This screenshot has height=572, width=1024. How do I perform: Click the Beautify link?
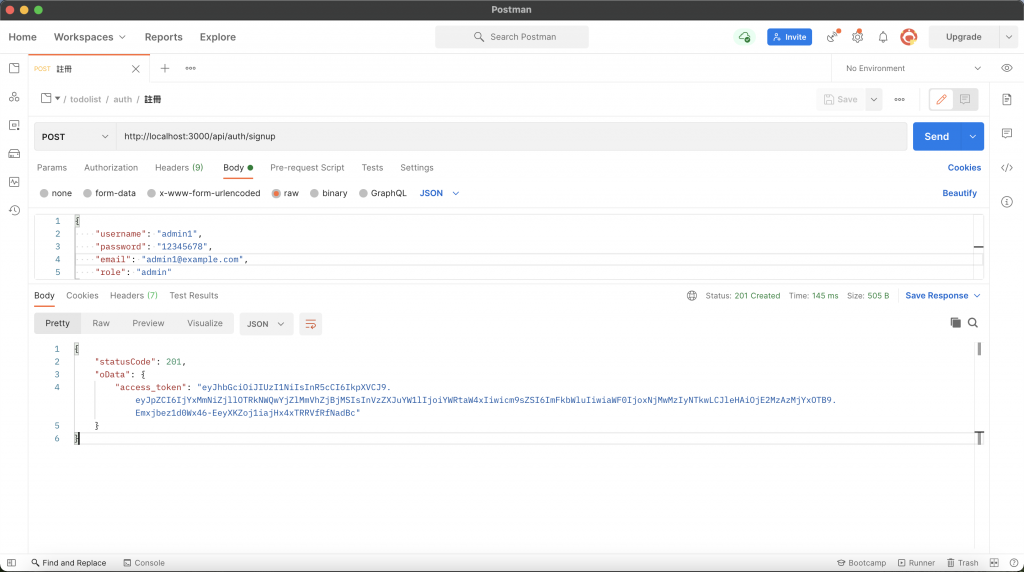(x=959, y=193)
